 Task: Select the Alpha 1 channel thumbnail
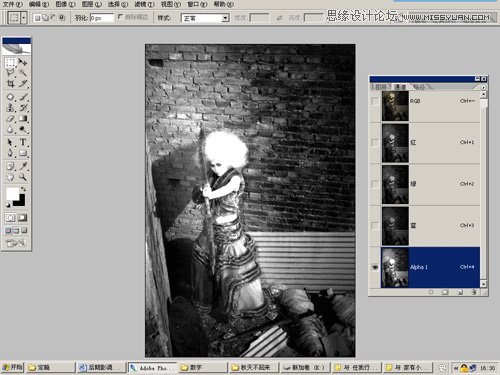click(x=395, y=267)
